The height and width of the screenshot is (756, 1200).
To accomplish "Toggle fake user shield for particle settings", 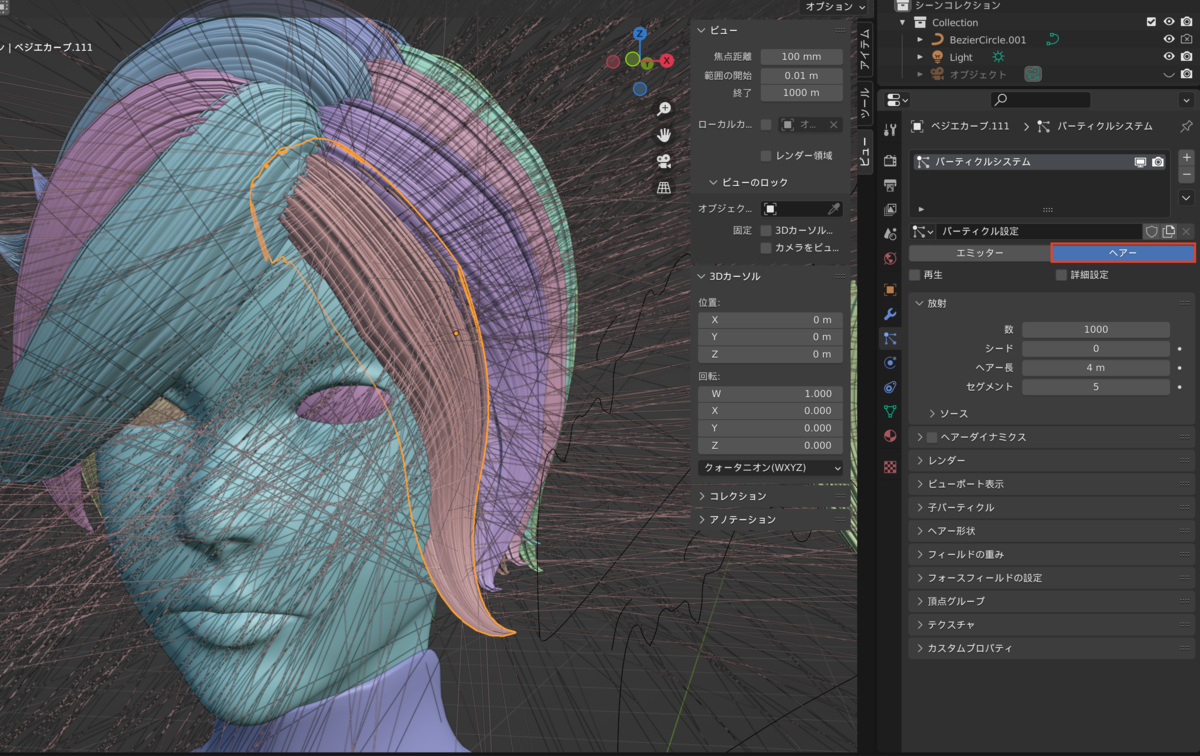I will [x=1151, y=231].
